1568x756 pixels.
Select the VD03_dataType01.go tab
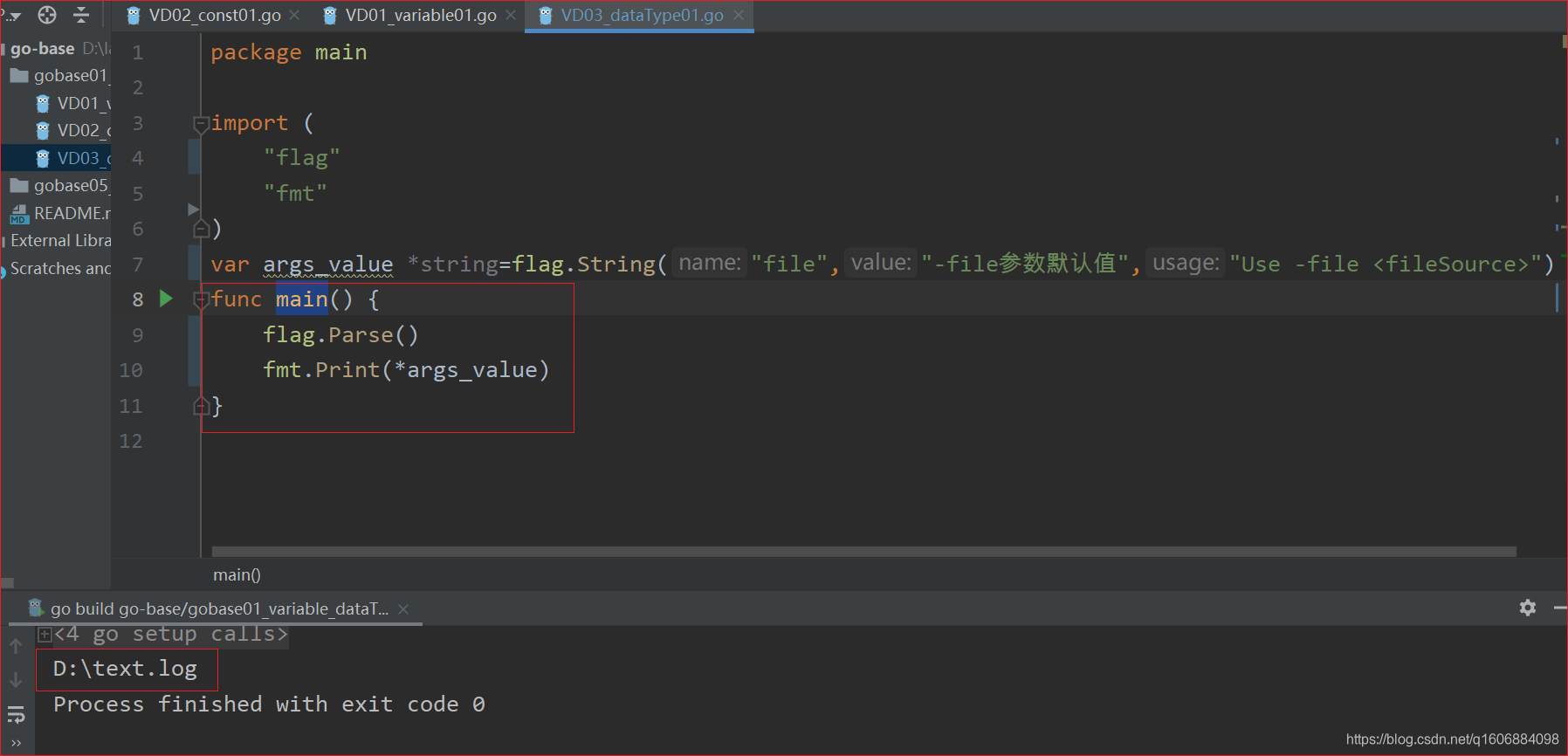(x=642, y=15)
